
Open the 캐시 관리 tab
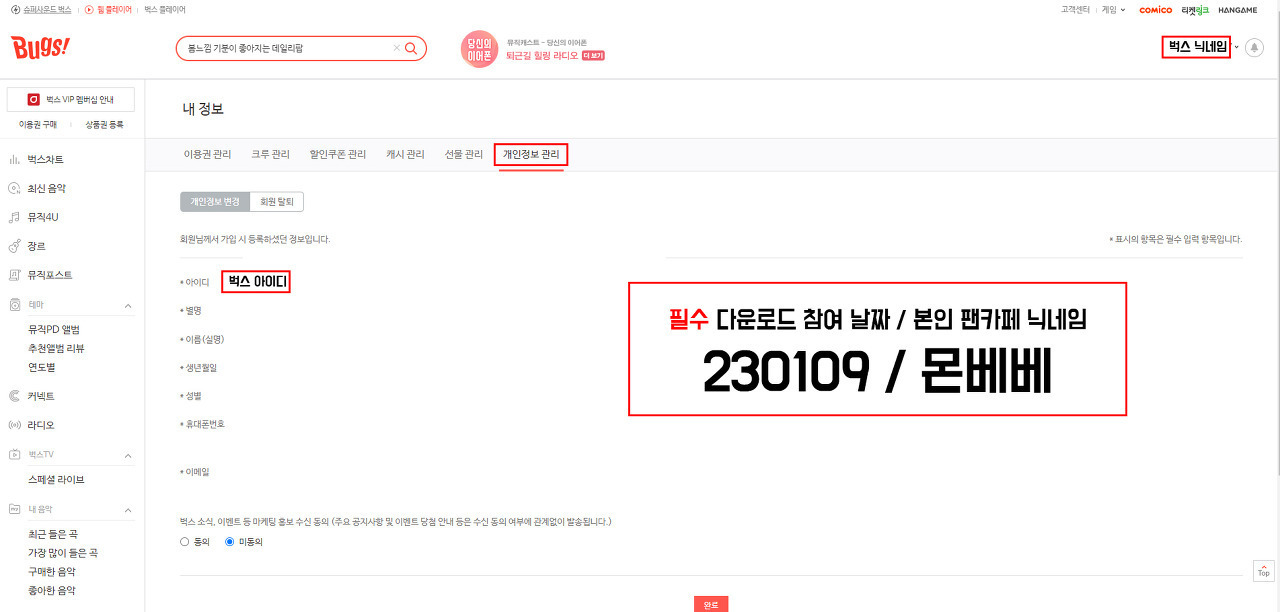[405, 154]
